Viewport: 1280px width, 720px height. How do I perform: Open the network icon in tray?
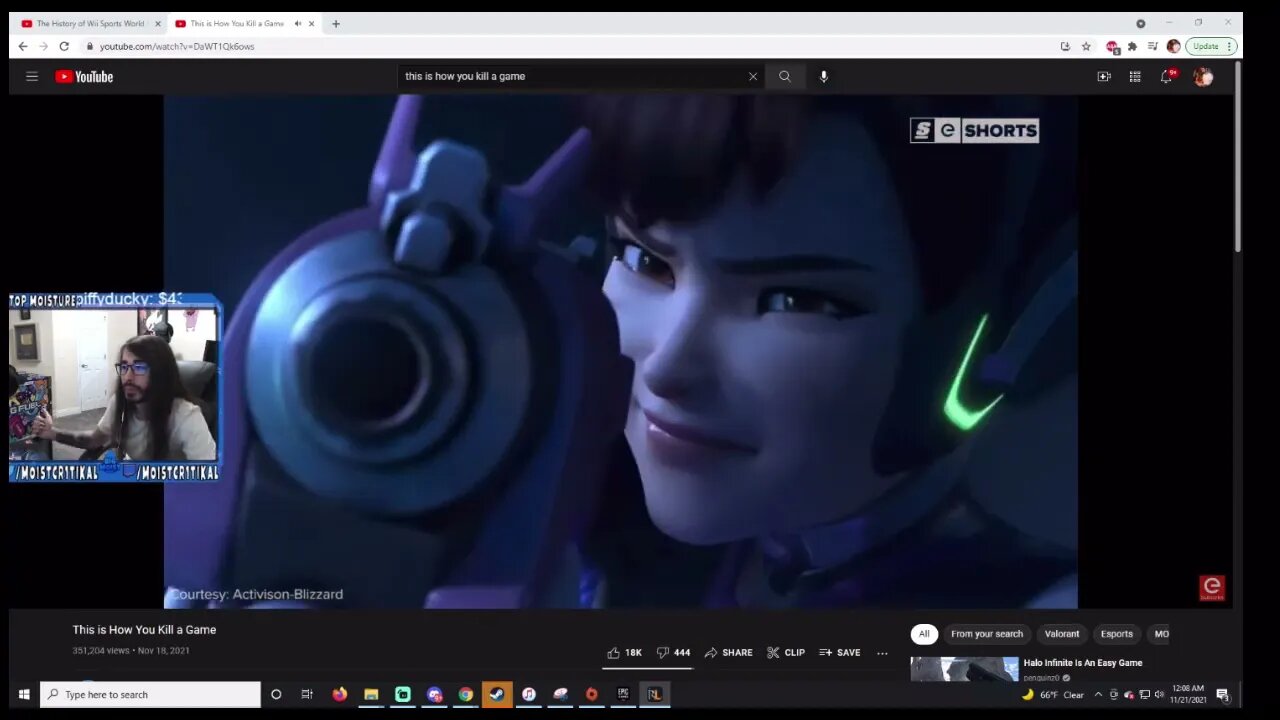pyautogui.click(x=1145, y=694)
